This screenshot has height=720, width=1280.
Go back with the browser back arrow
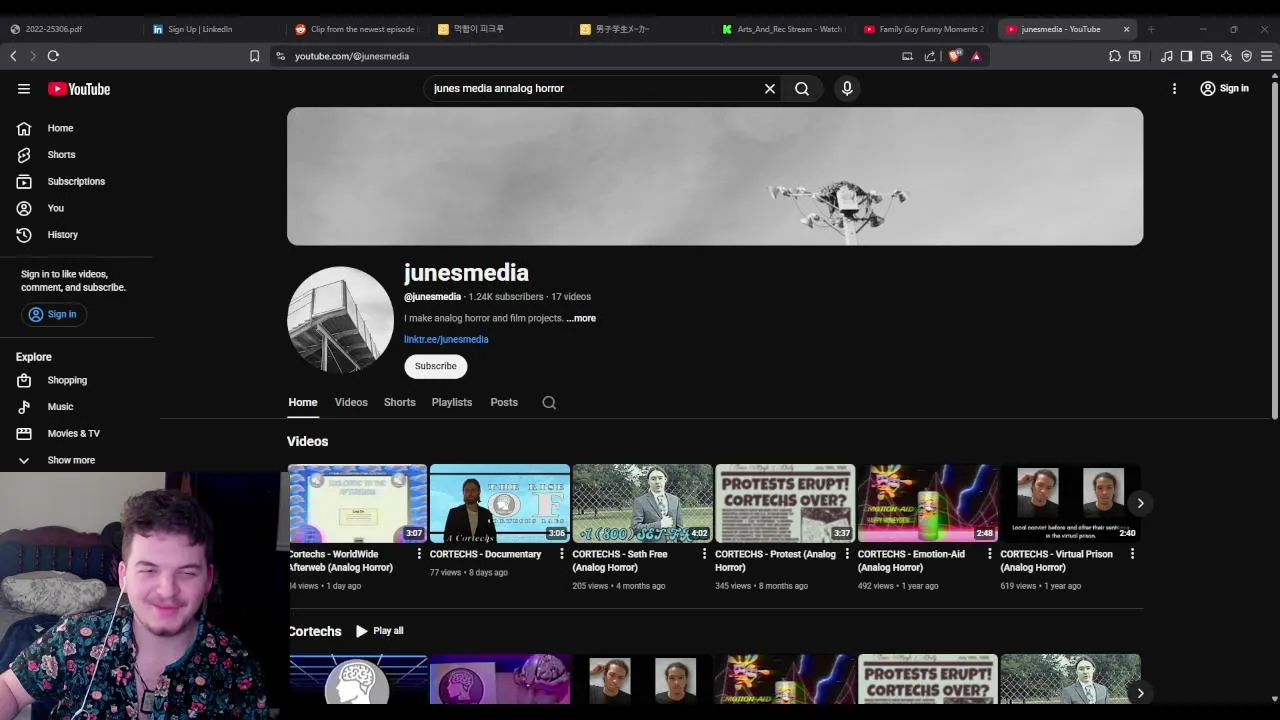[x=13, y=56]
